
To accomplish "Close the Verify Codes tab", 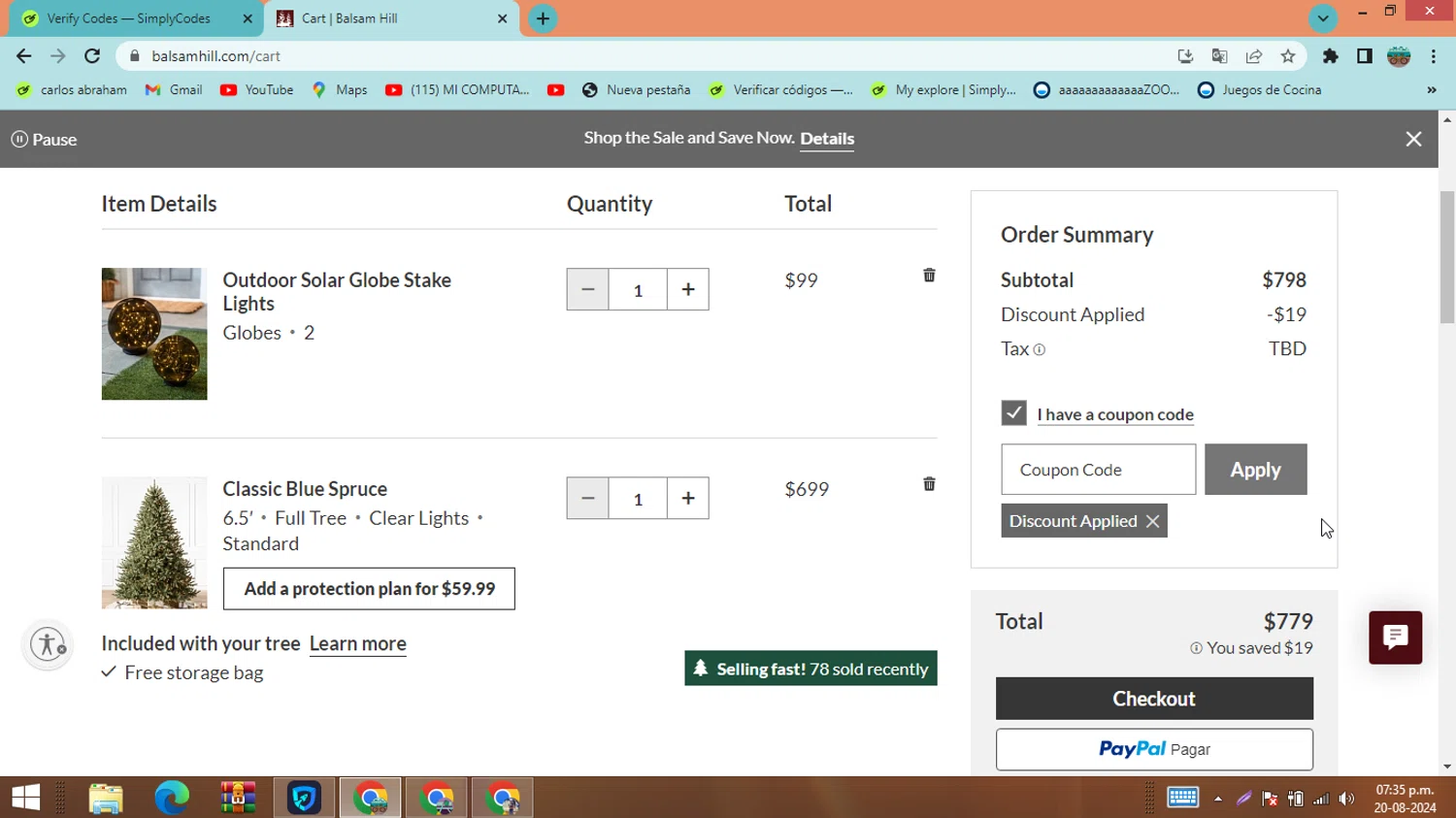I will coord(248,18).
